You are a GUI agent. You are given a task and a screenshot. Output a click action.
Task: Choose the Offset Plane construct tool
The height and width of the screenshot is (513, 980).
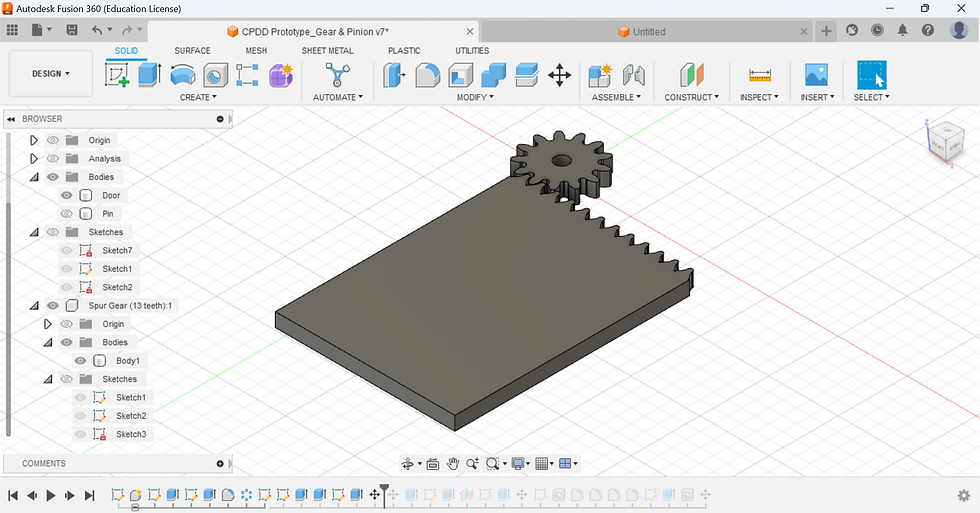coord(691,76)
